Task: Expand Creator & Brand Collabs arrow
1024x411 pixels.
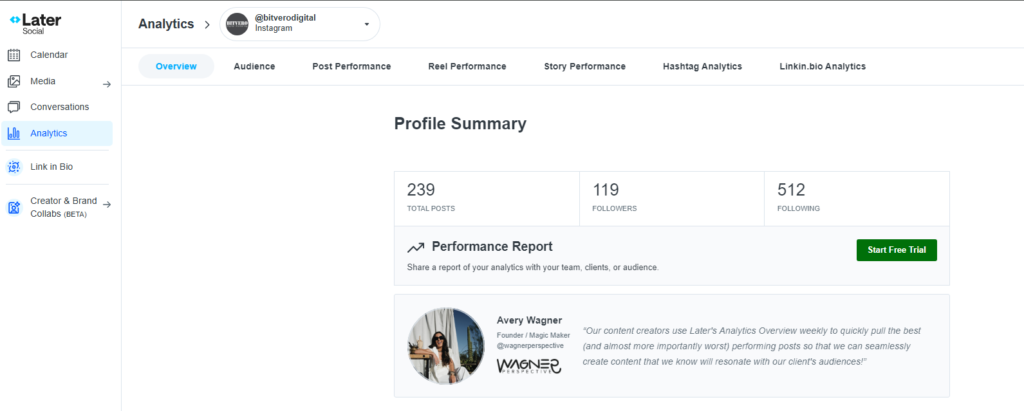Action: (x=107, y=205)
